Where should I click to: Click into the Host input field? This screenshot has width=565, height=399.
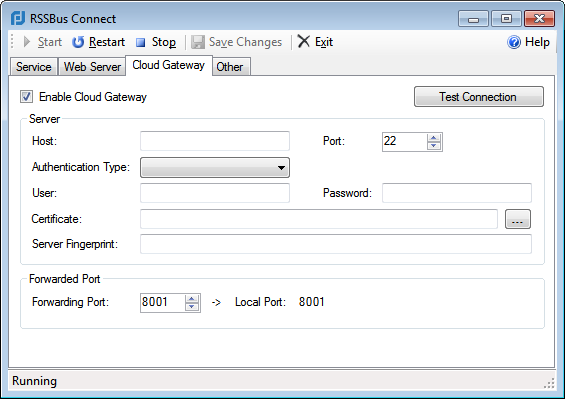click(215, 141)
